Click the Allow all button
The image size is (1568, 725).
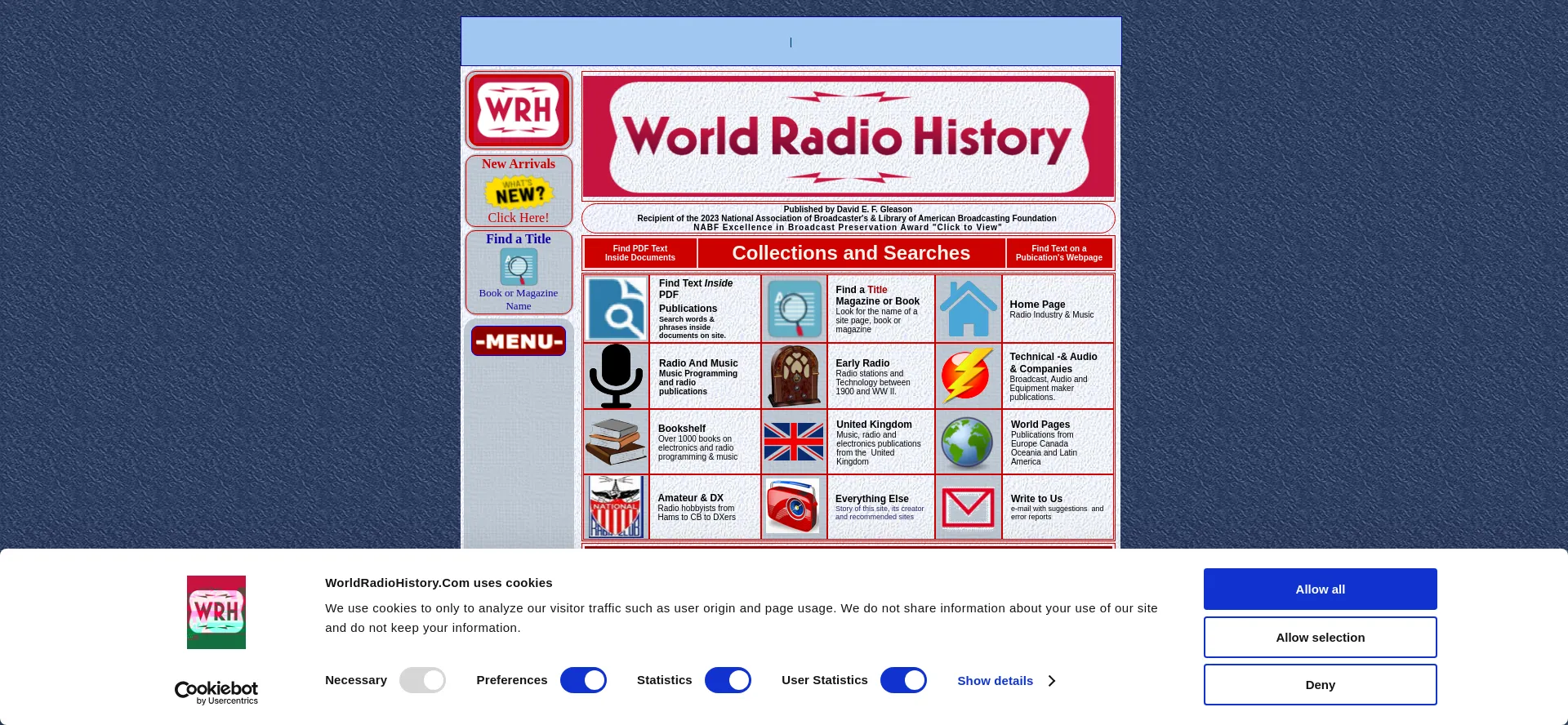tap(1321, 589)
